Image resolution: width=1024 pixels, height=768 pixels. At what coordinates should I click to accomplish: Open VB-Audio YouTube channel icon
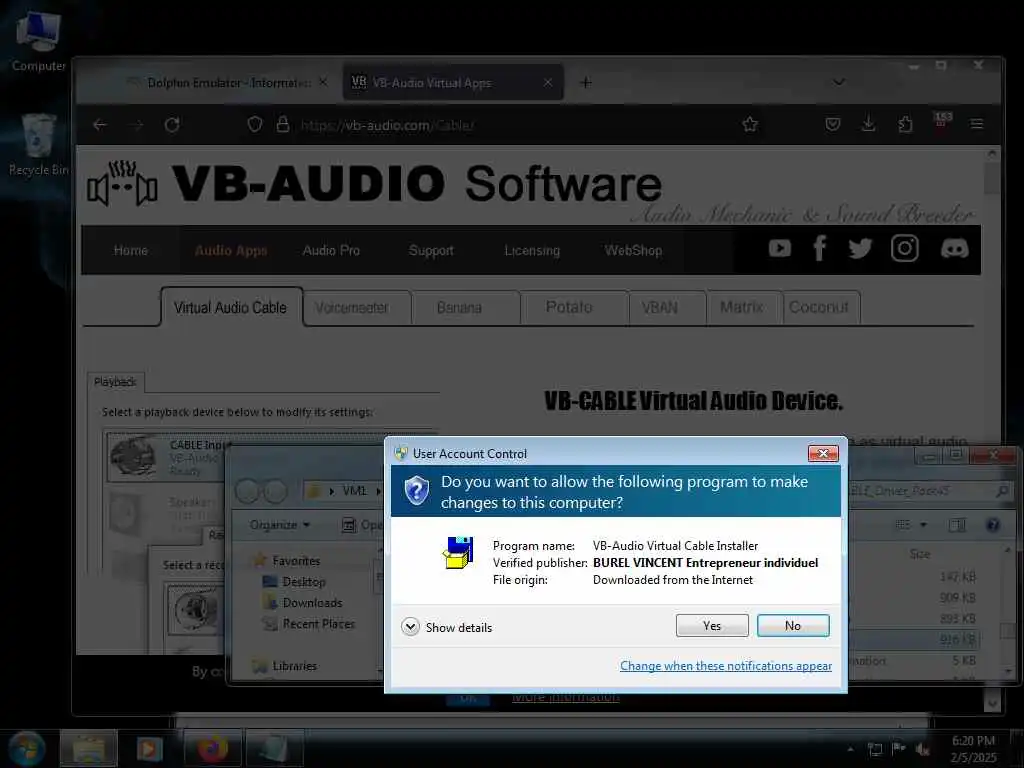point(780,248)
